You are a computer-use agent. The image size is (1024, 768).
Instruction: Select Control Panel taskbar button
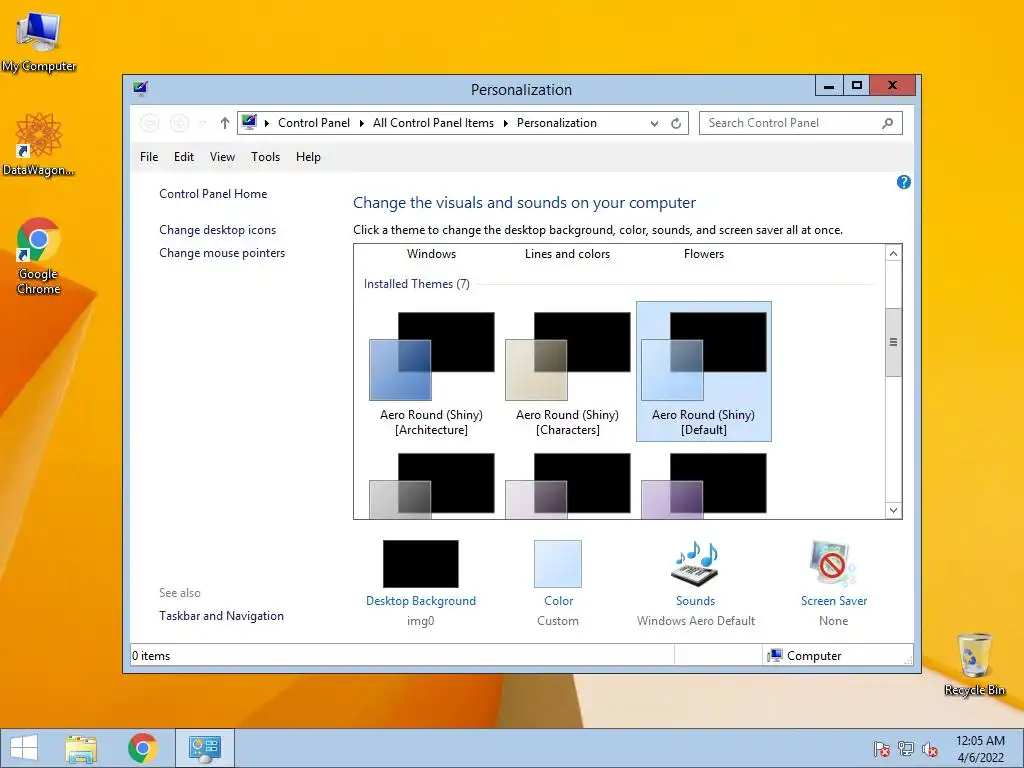(x=204, y=748)
